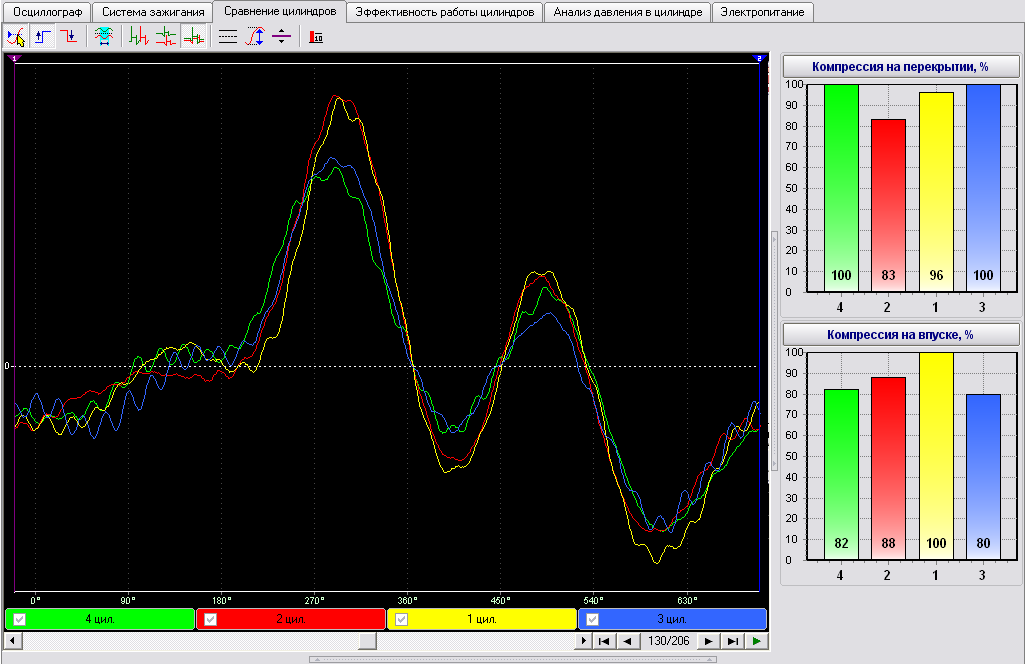
Task: Click the red bar chart icon
Action: click(316, 37)
